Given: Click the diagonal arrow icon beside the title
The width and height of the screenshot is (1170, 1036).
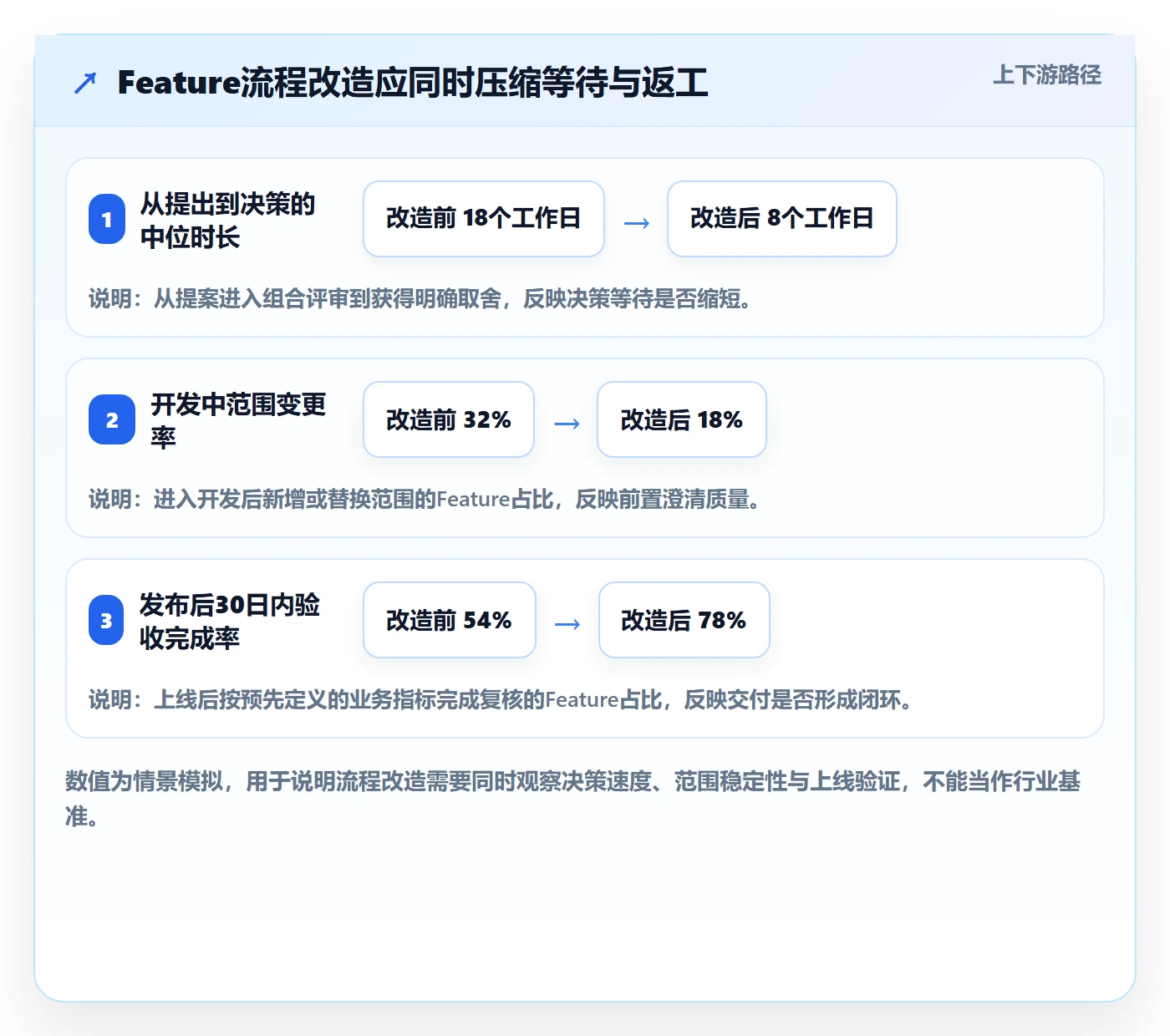Looking at the screenshot, I should [85, 83].
